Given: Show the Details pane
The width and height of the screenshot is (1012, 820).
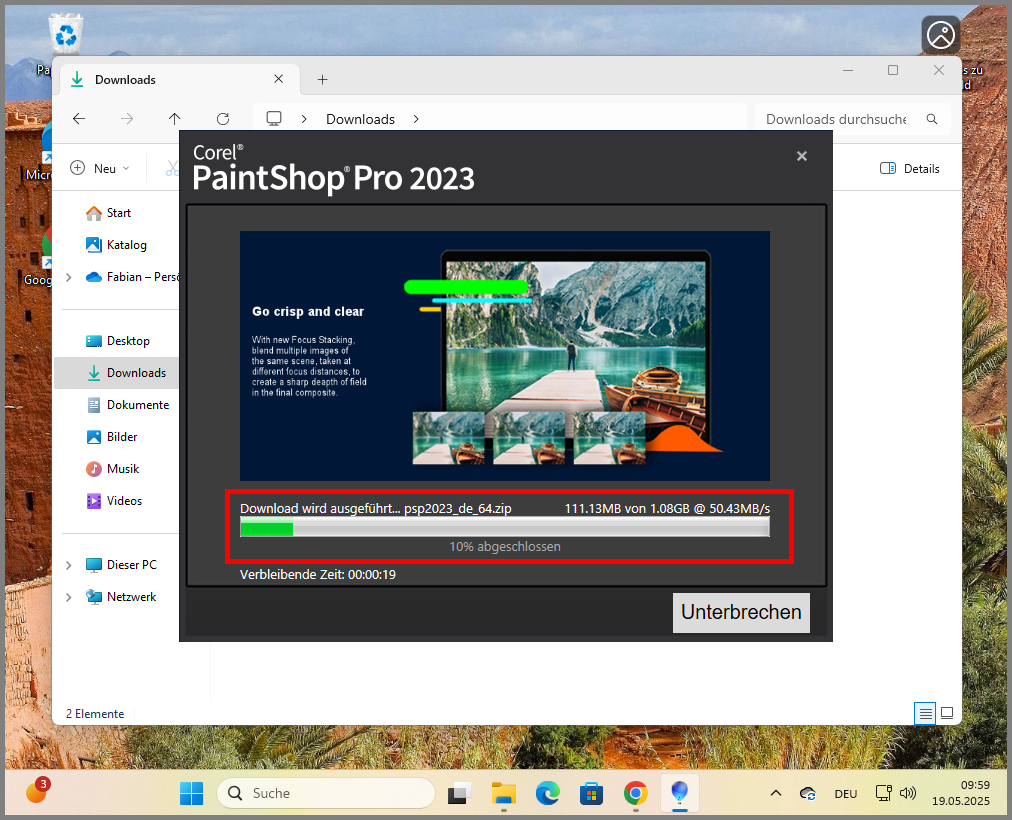Looking at the screenshot, I should pyautogui.click(x=909, y=168).
